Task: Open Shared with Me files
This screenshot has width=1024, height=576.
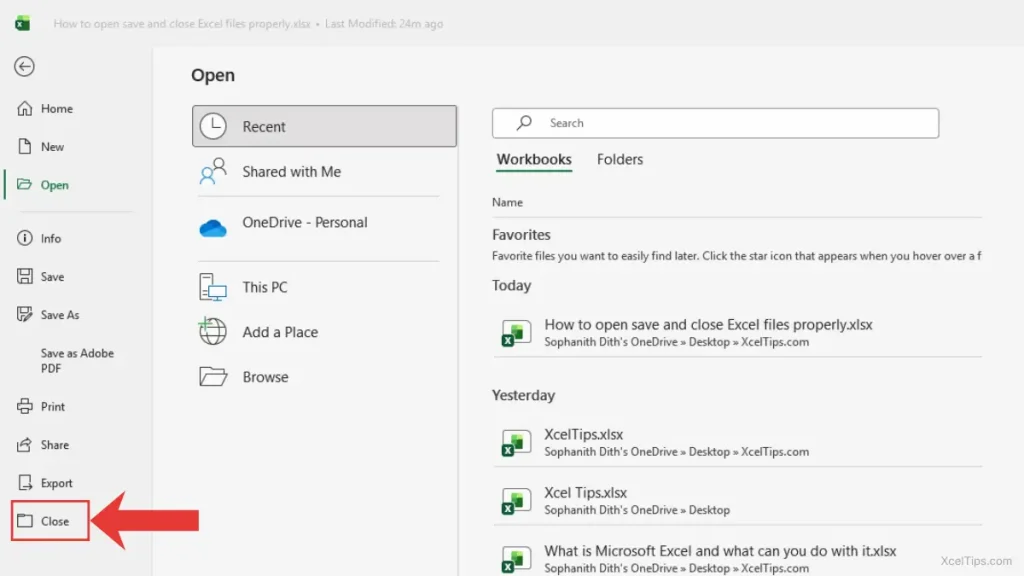Action: (x=292, y=171)
